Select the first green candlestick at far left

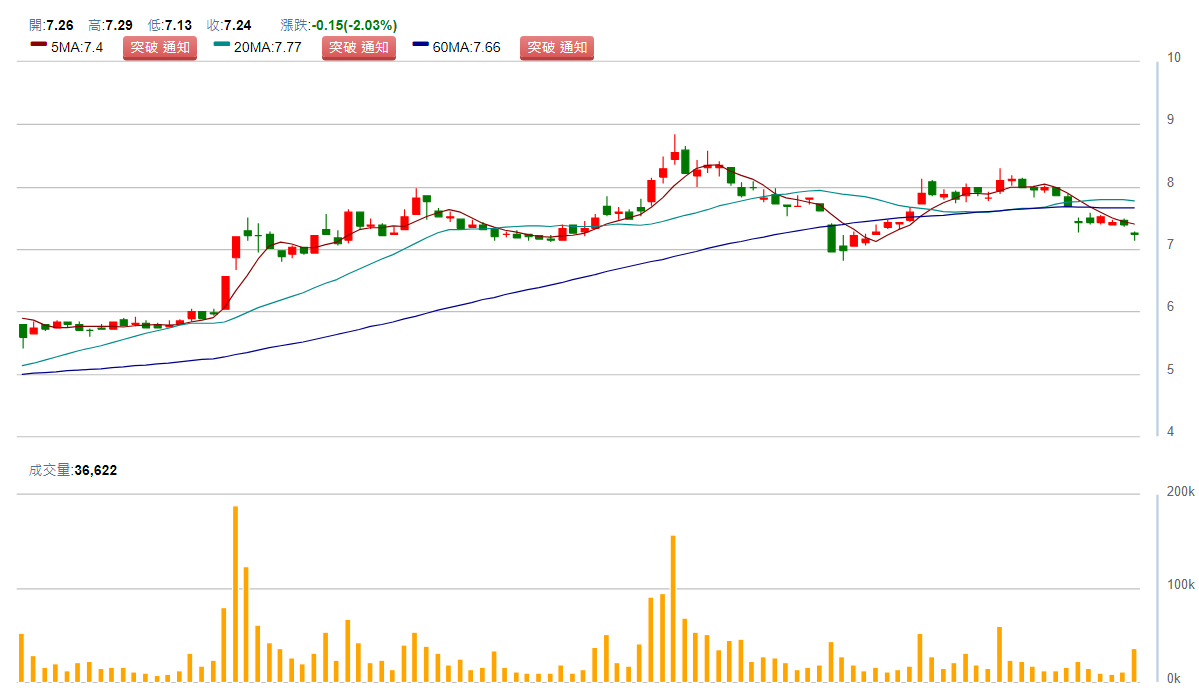[x=22, y=331]
